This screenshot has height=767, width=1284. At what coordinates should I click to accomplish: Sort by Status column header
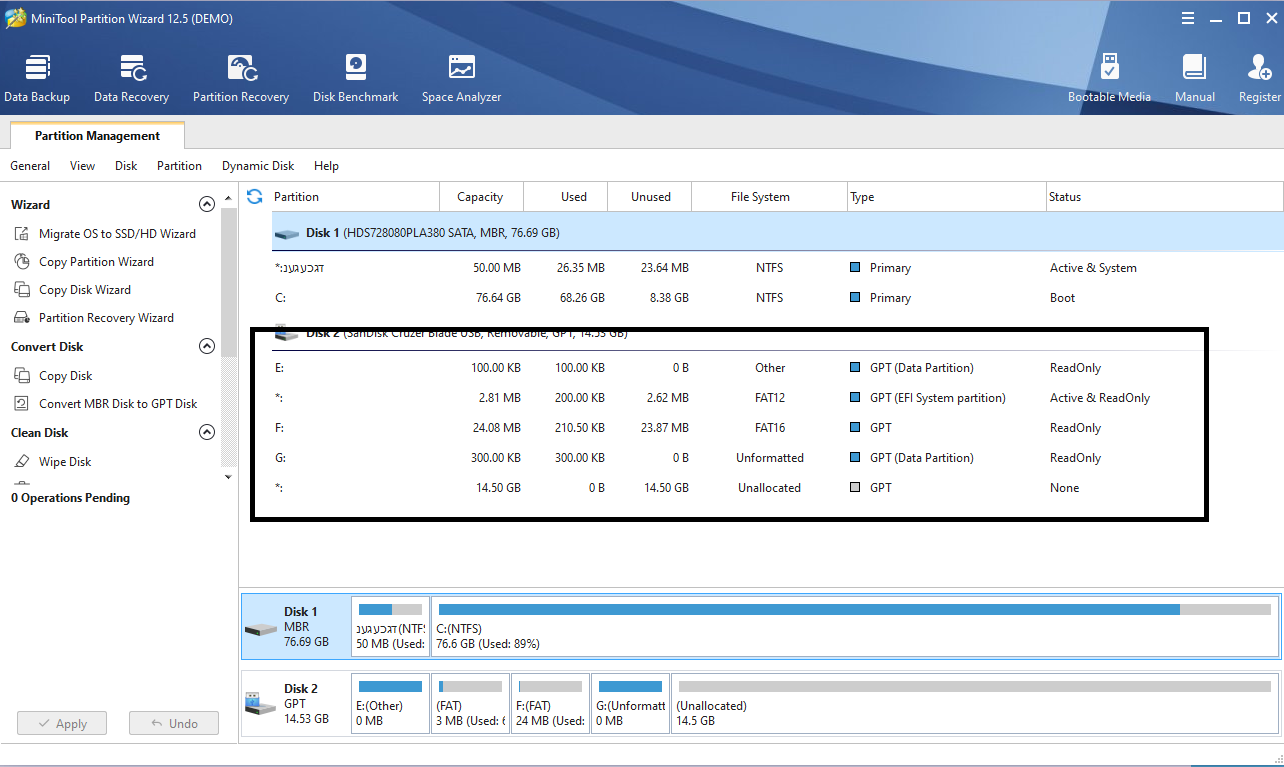click(1164, 197)
